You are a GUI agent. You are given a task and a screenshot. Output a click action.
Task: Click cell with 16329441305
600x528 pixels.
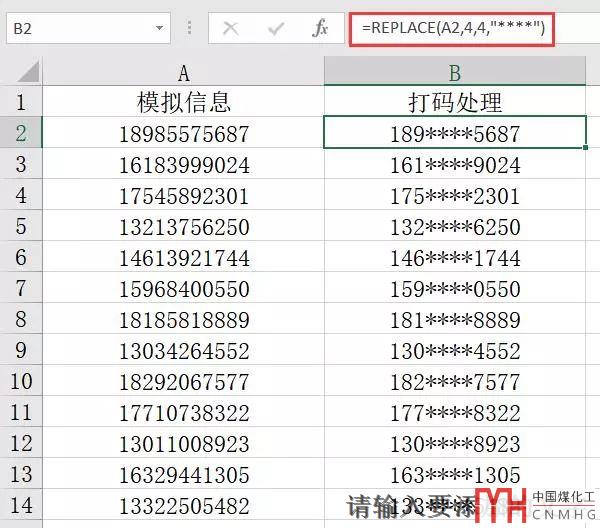(x=183, y=473)
